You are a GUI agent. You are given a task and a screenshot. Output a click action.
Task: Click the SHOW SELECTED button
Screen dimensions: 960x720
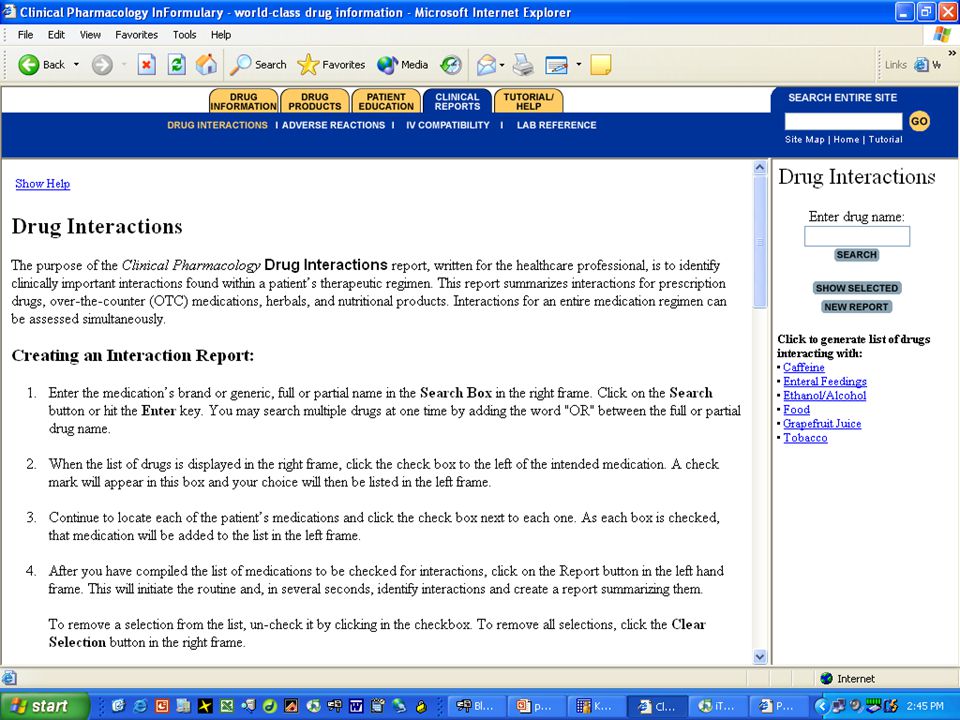[x=857, y=288]
